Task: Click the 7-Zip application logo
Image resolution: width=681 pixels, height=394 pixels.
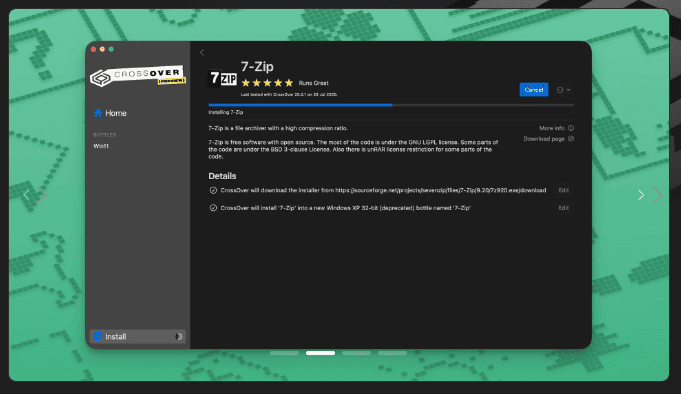Action: 222,78
